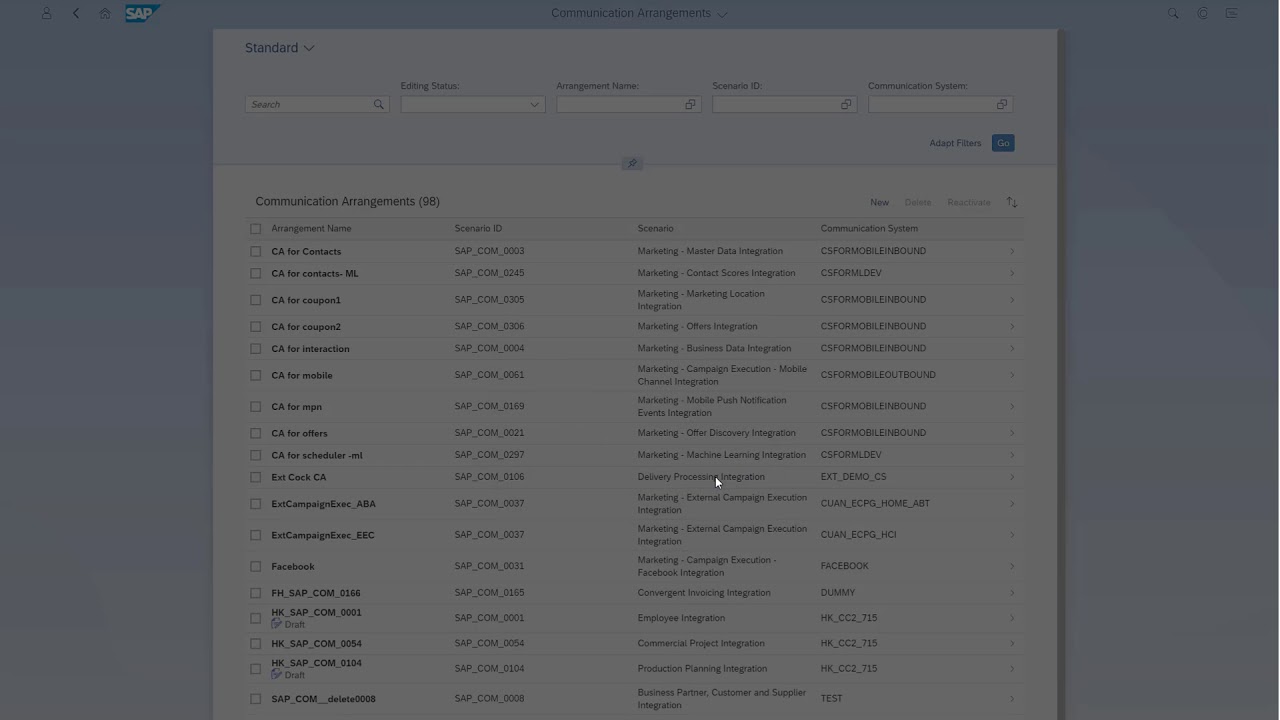
Task: Open details arrow for FH_SAP_COM_0166
Action: (x=1012, y=592)
